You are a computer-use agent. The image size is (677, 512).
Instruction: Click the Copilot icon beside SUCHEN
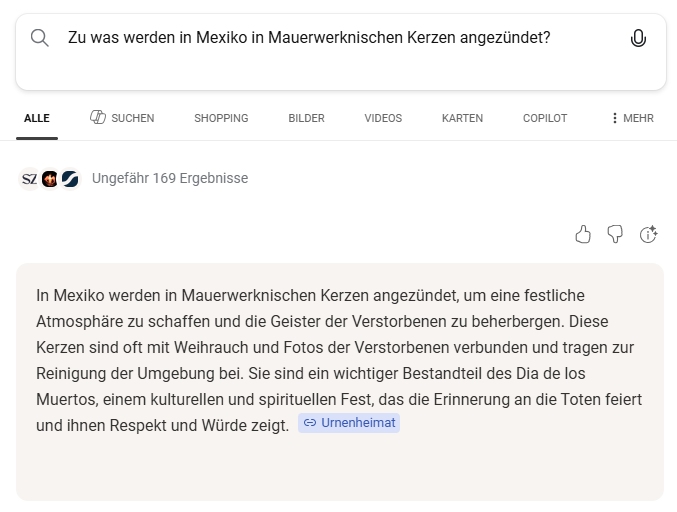[x=98, y=117]
